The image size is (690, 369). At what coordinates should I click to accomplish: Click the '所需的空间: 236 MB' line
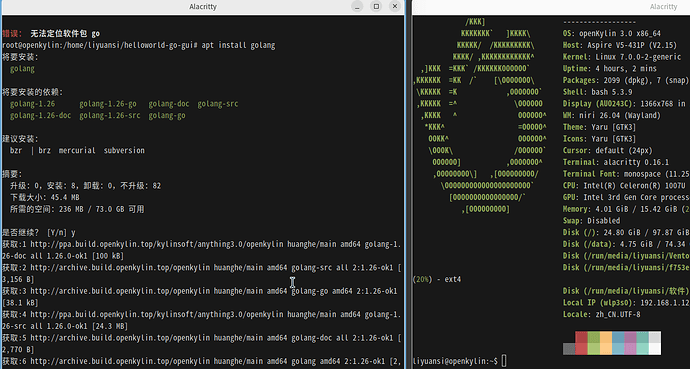(77, 209)
